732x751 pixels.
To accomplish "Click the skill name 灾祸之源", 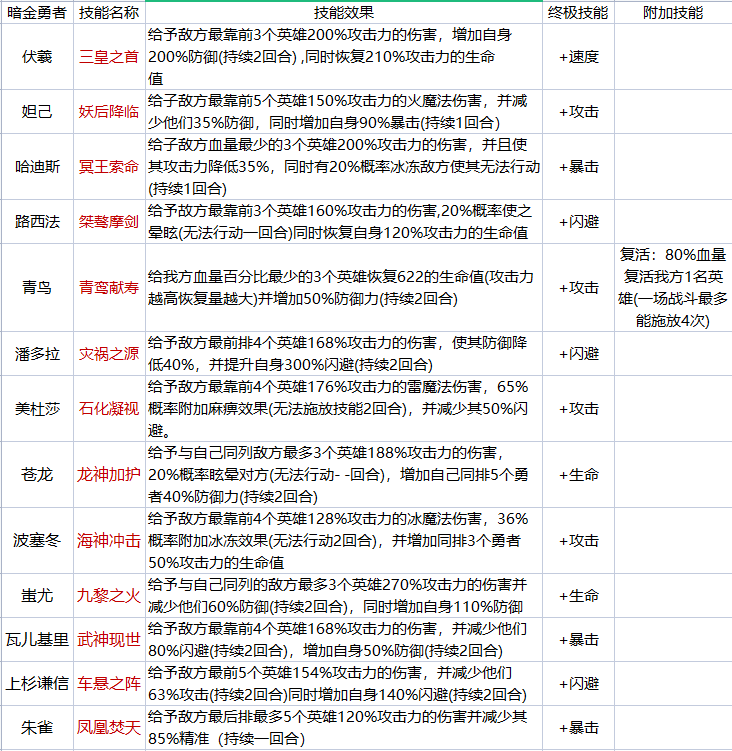I will (109, 353).
